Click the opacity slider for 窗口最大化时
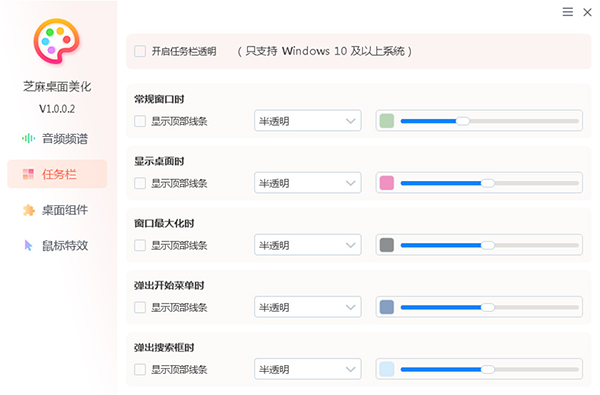Screen dimensions: 600x395 click(x=489, y=245)
